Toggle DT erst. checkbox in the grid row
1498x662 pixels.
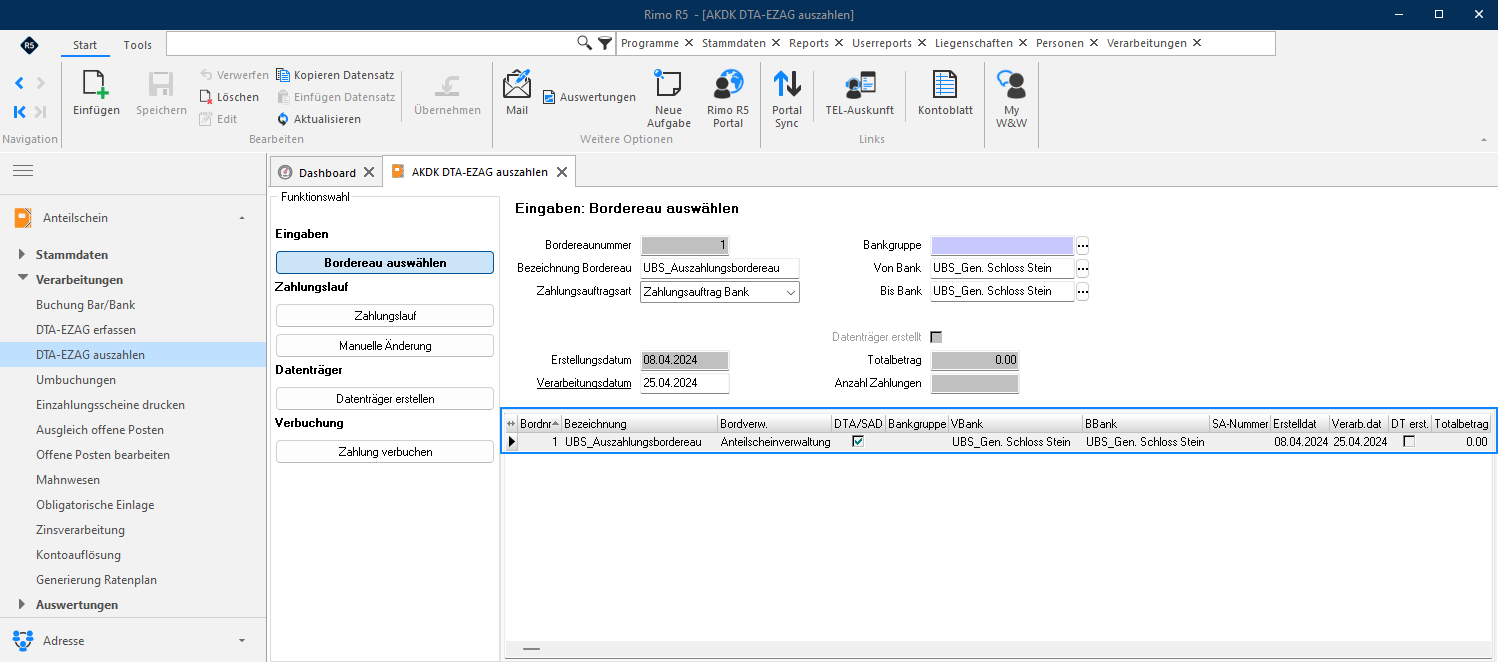pyautogui.click(x=1409, y=441)
